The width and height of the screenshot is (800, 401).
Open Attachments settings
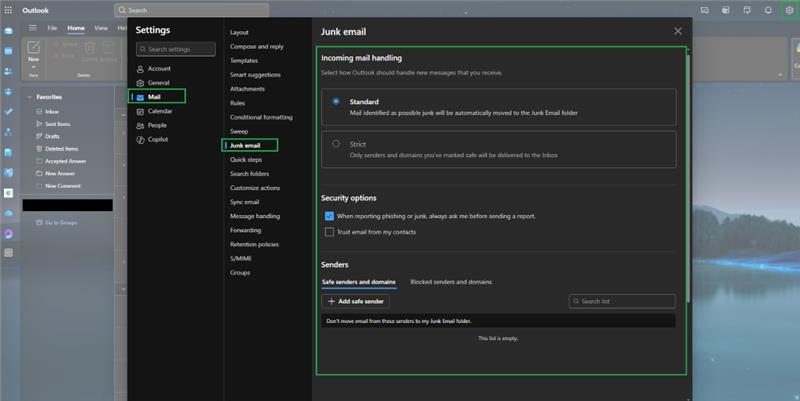coord(247,89)
